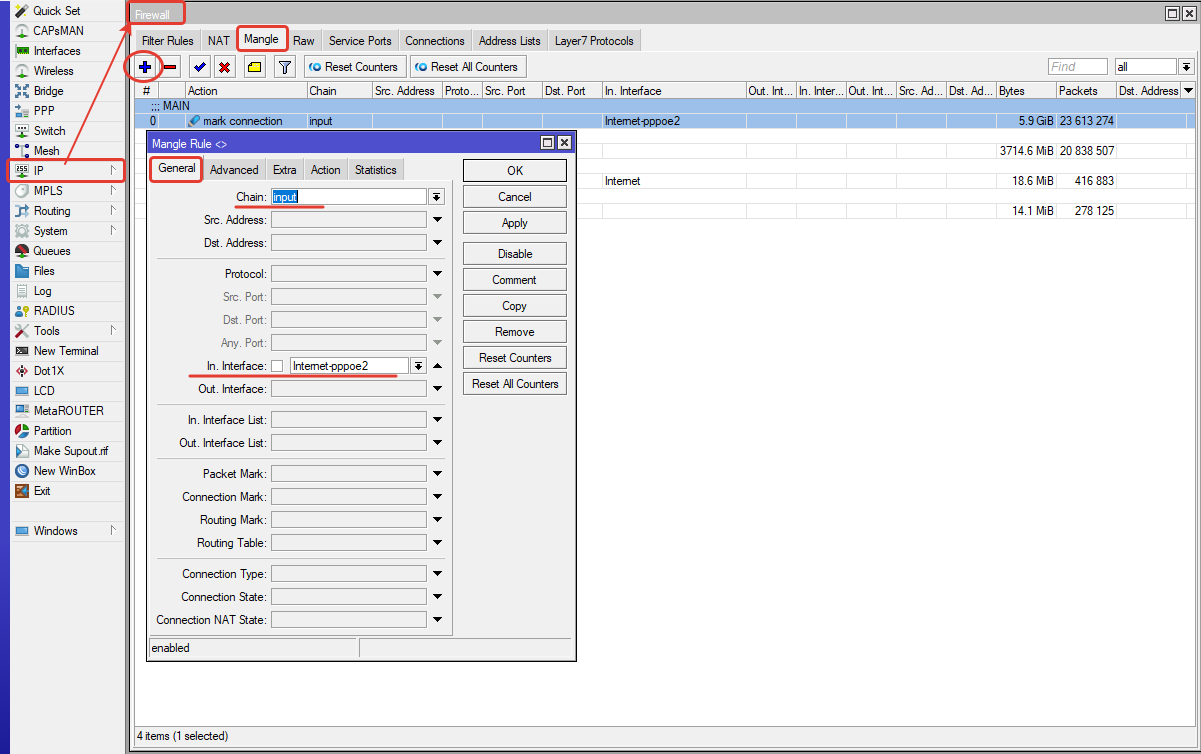Open New Terminal in the sidebar

pos(65,351)
